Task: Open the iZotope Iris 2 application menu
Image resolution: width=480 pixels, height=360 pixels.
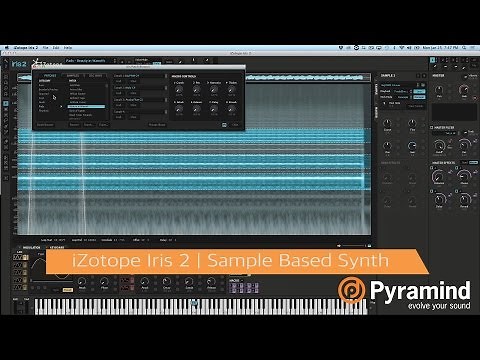Action: click(x=26, y=48)
